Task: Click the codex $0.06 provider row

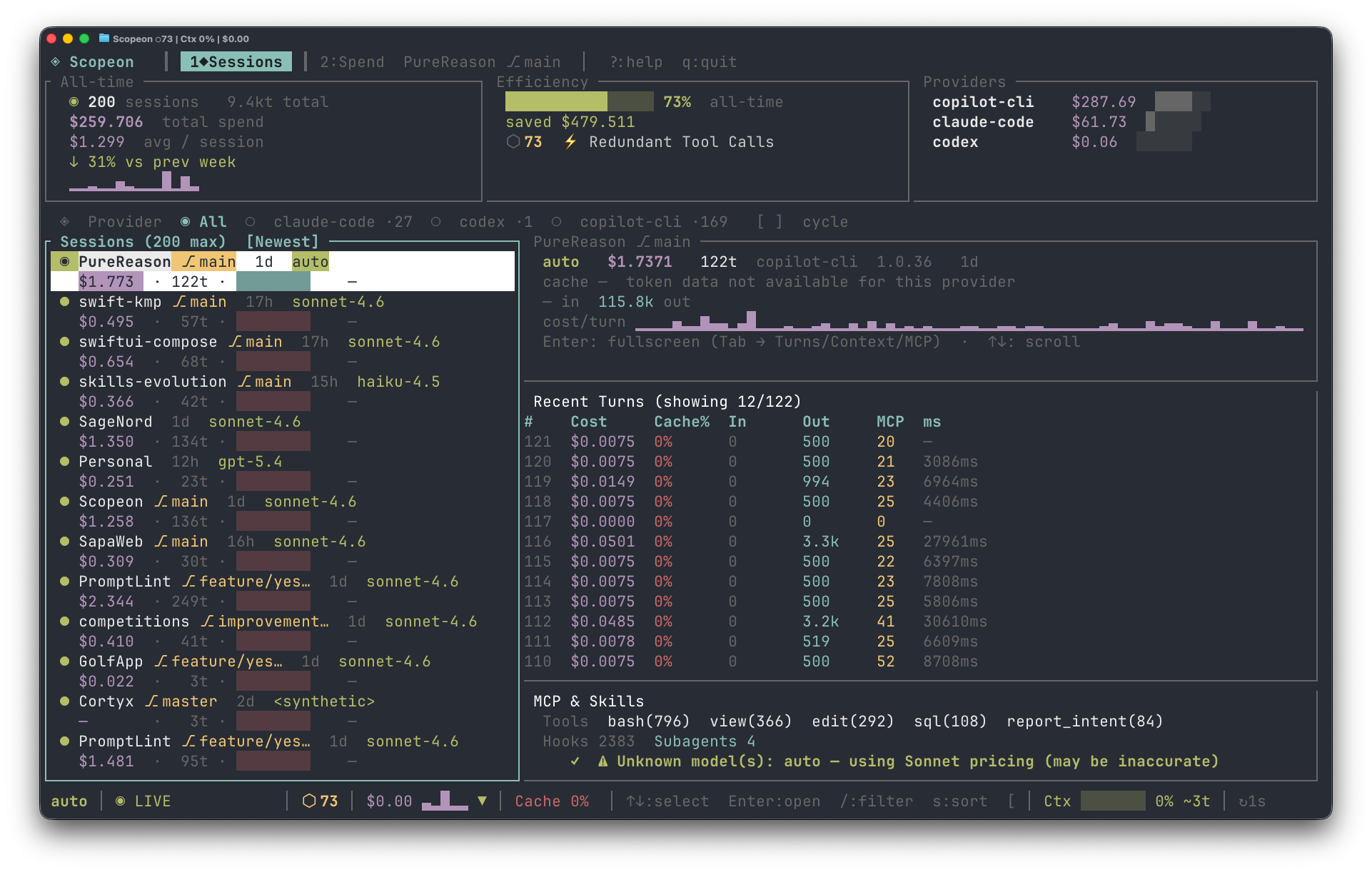Action: coord(1062,142)
